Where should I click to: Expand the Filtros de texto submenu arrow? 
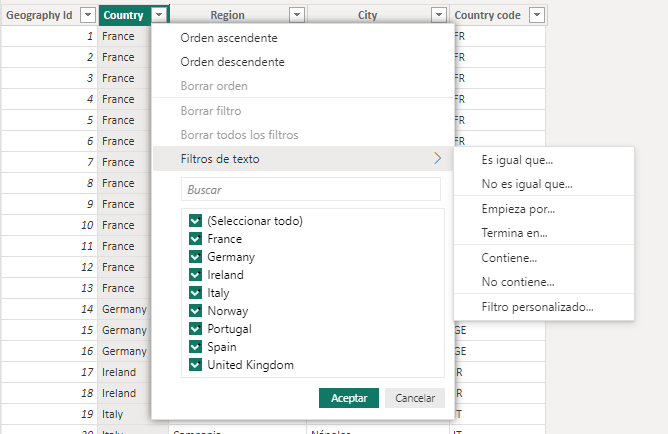point(437,159)
